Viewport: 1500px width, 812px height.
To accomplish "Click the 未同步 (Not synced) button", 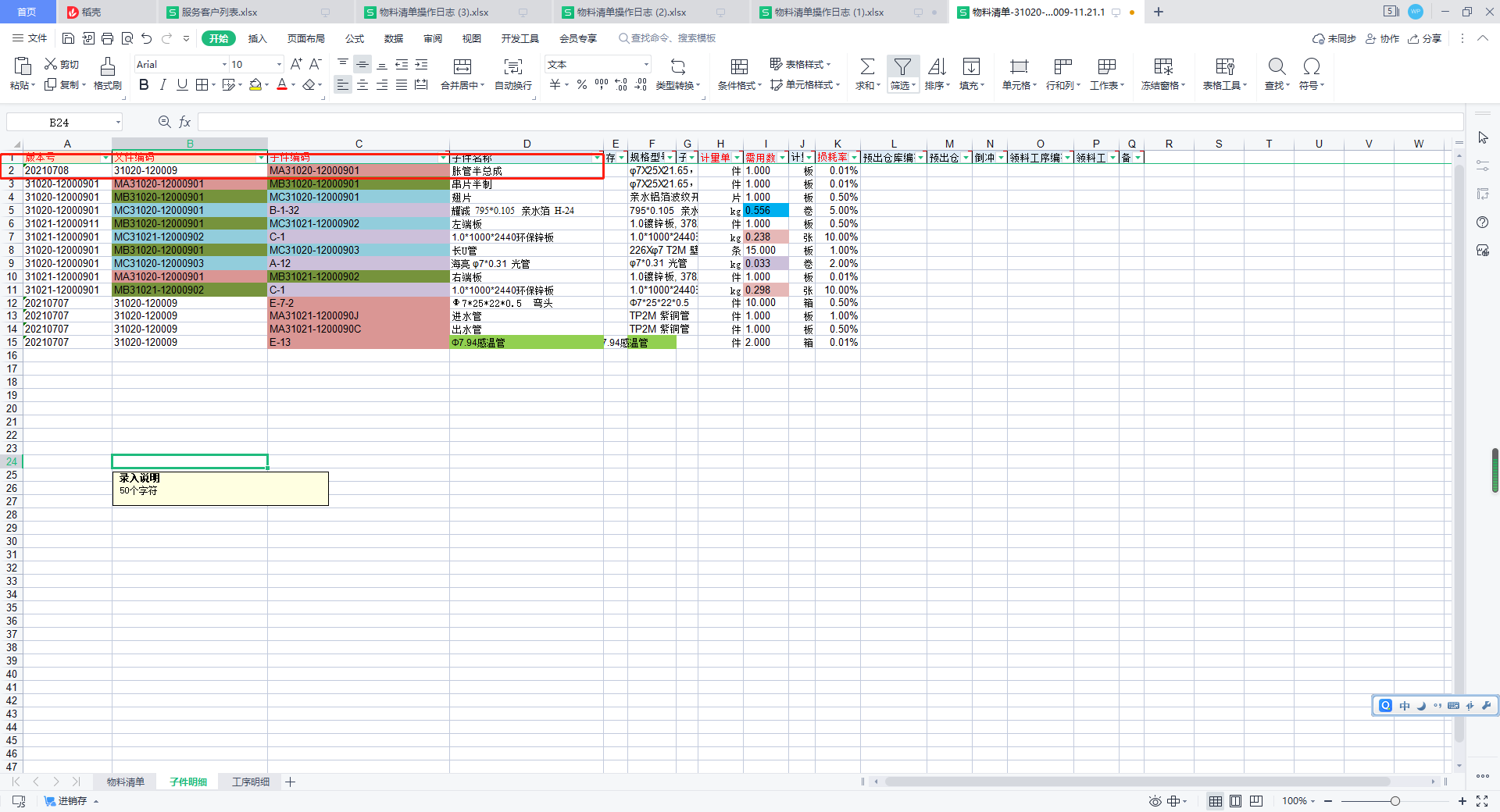I will coord(1334,38).
